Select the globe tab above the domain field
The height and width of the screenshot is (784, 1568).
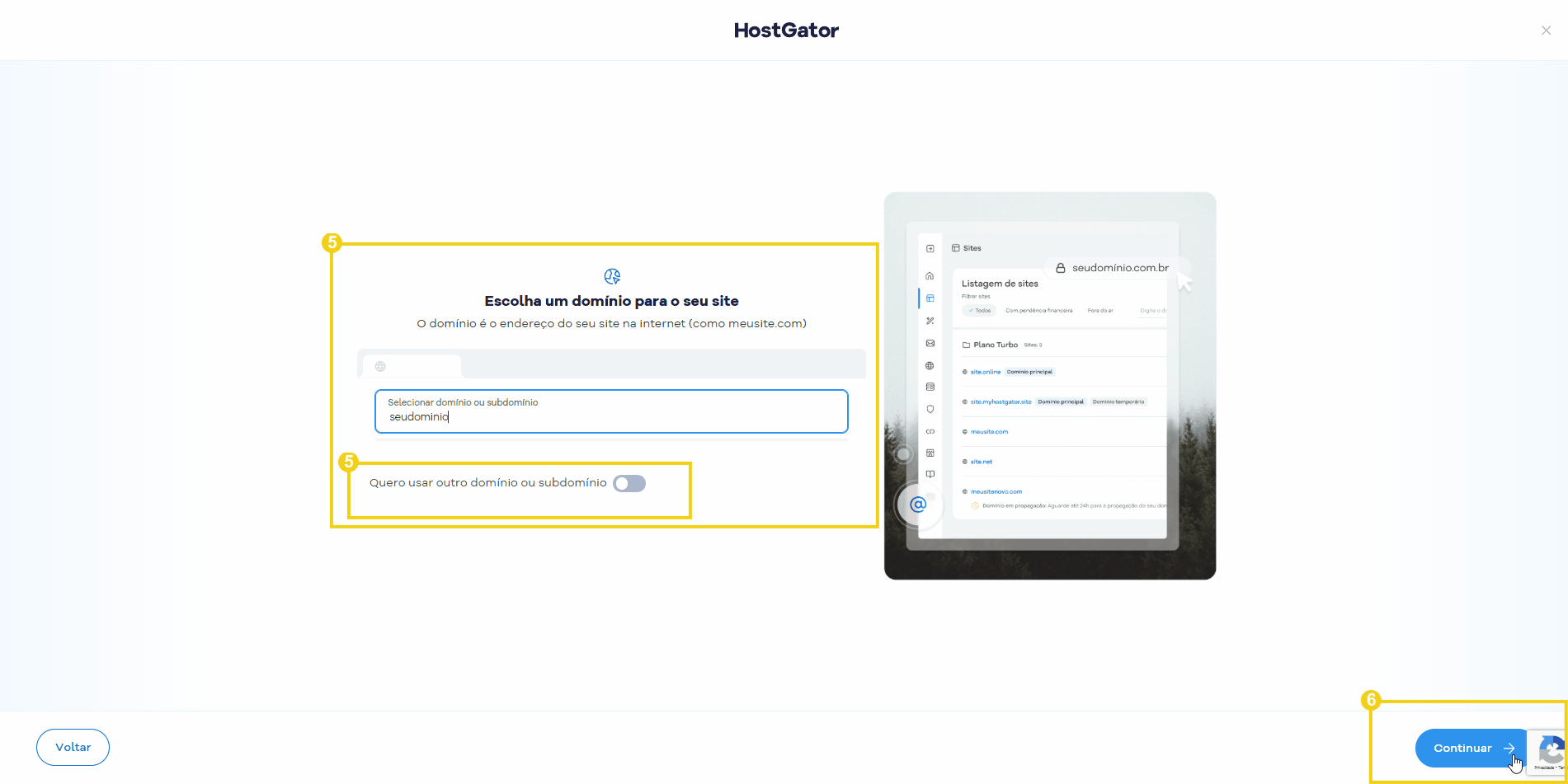click(412, 366)
